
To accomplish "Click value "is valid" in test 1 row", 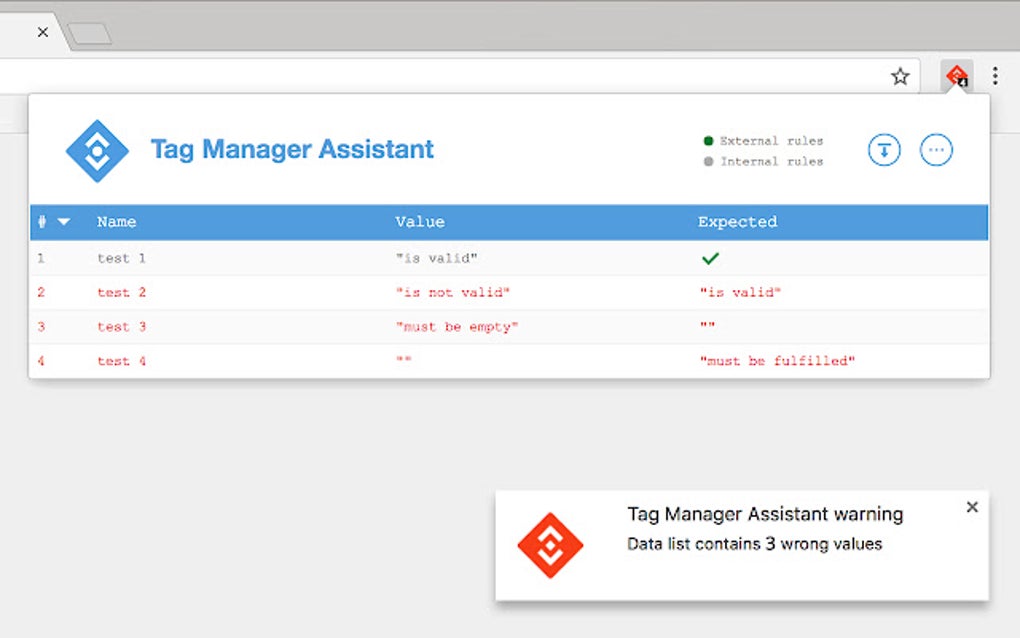I will click(x=436, y=258).
